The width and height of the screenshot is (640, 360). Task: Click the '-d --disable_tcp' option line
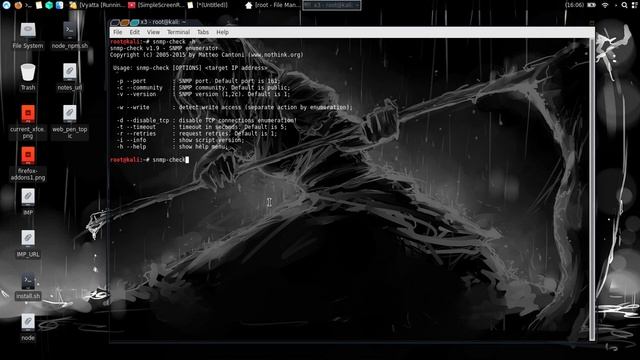pos(207,120)
